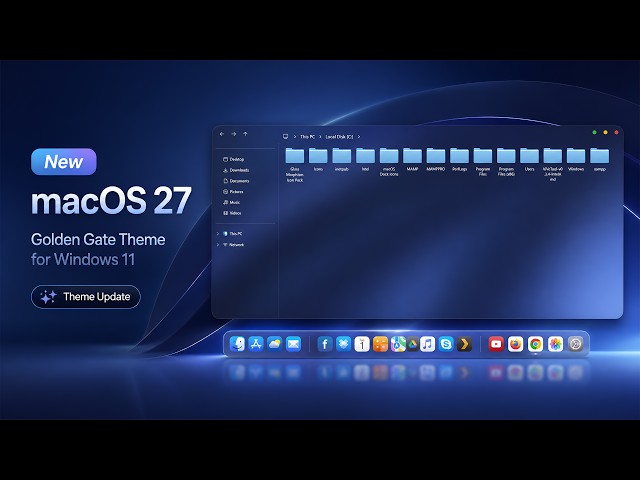Click the Theme Update pill button
The width and height of the screenshot is (640, 480).
point(86,297)
